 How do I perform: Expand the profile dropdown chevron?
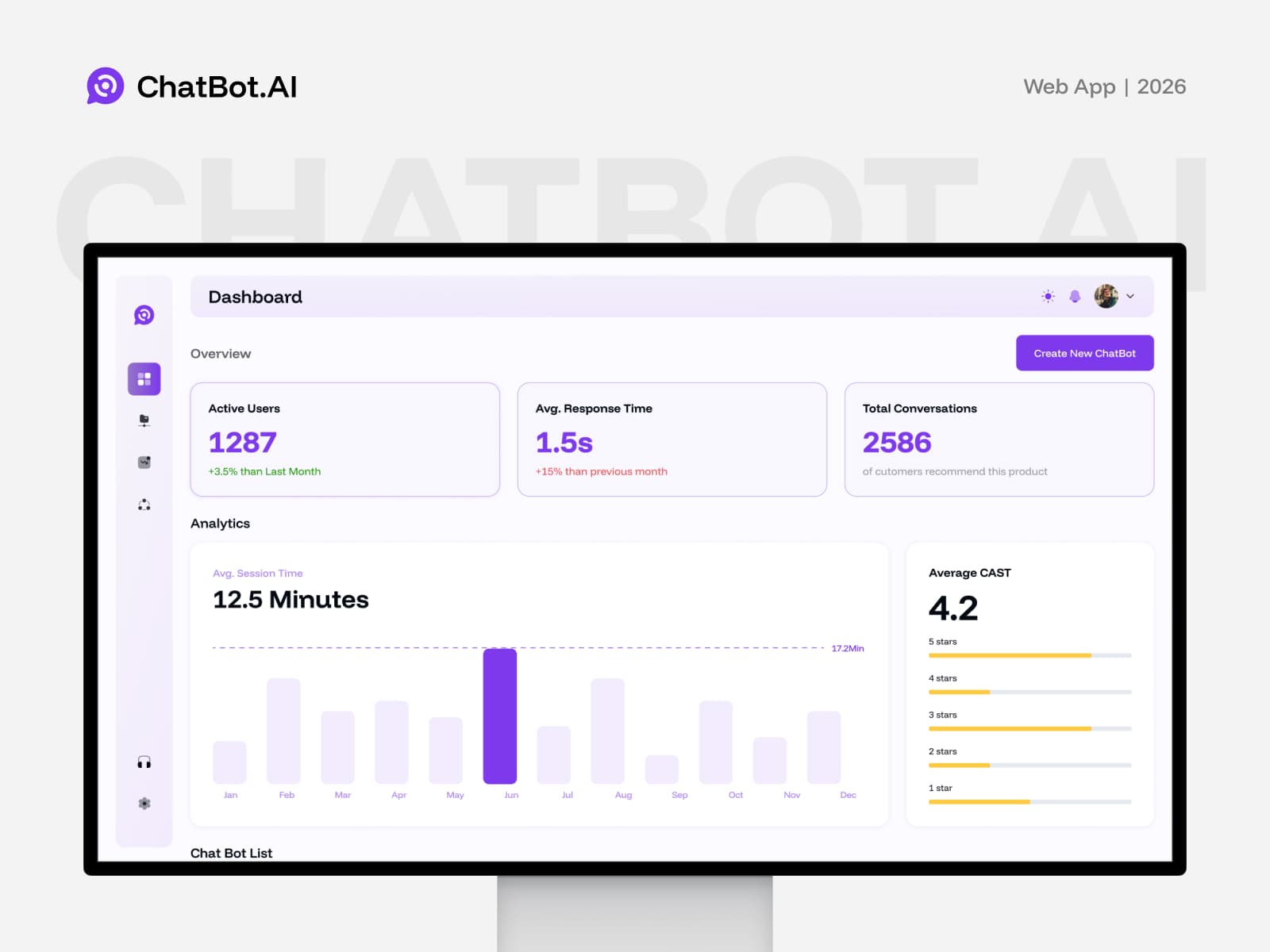coord(1130,296)
